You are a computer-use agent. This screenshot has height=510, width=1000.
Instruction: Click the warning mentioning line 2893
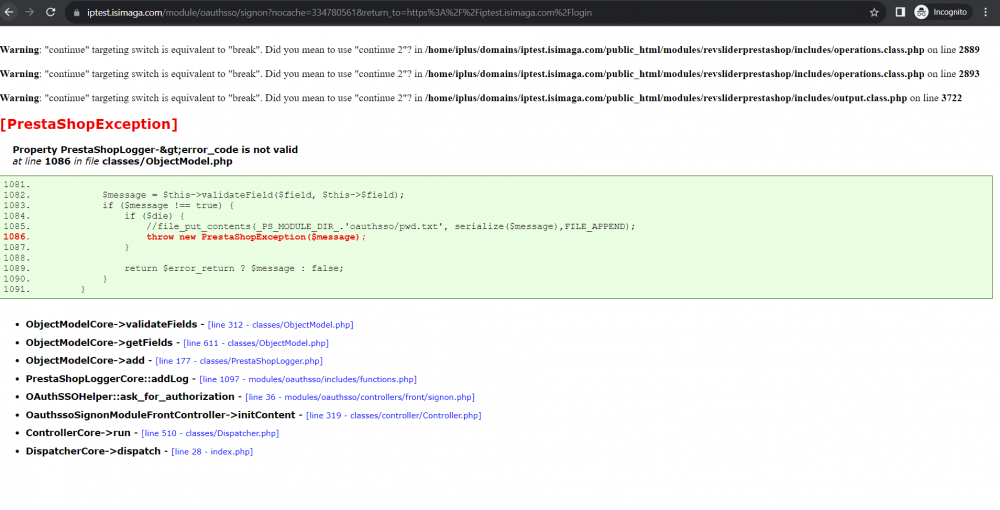point(490,74)
